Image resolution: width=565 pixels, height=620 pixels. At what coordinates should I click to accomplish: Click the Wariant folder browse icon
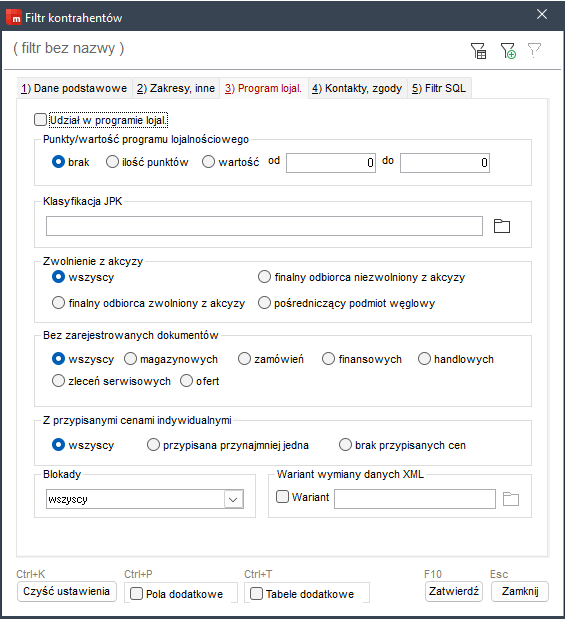[511, 499]
